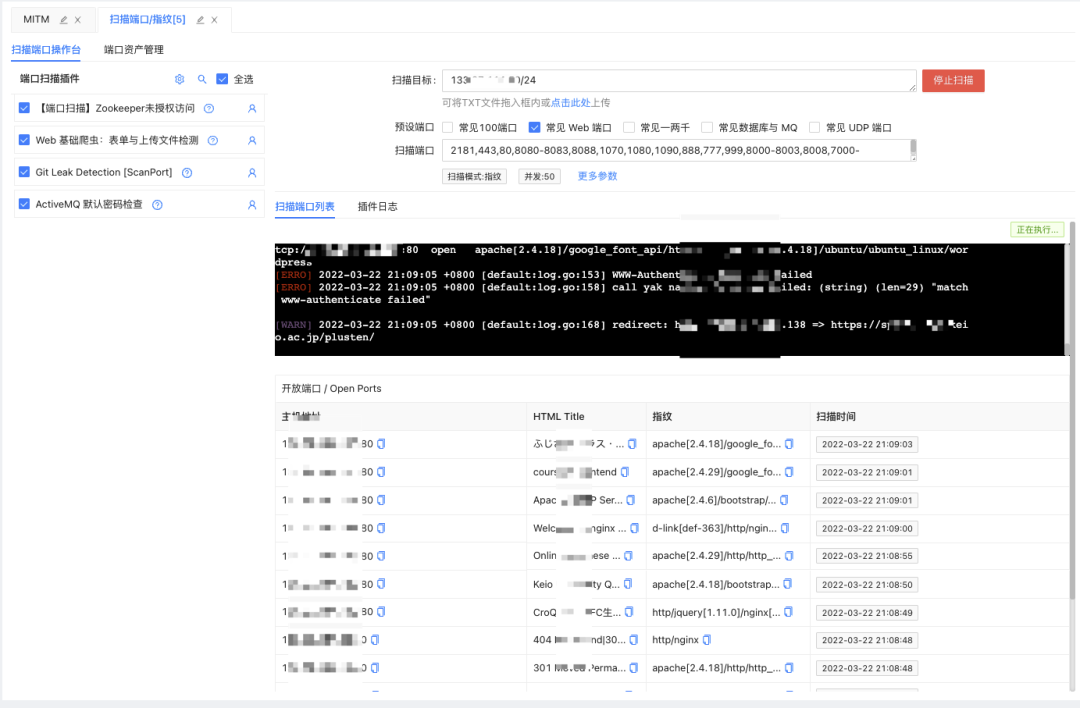Image resolution: width=1080 pixels, height=708 pixels.
Task: Copy HTML title starting with 'Welc'
Action: 634,528
